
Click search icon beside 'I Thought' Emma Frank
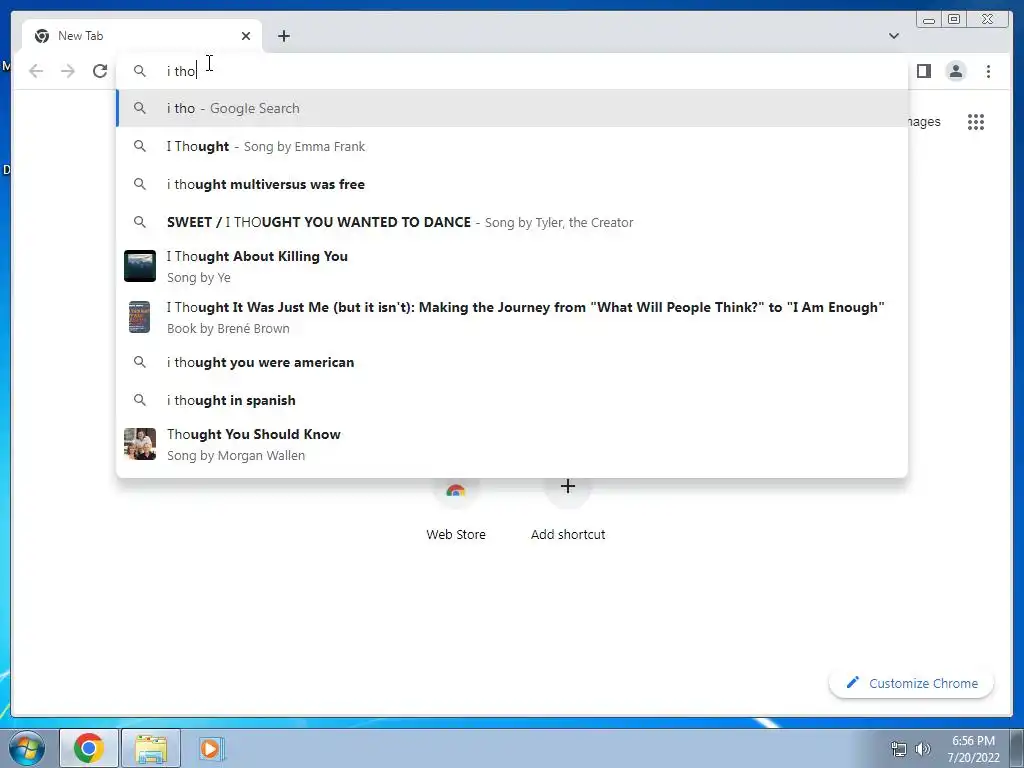tap(140, 146)
